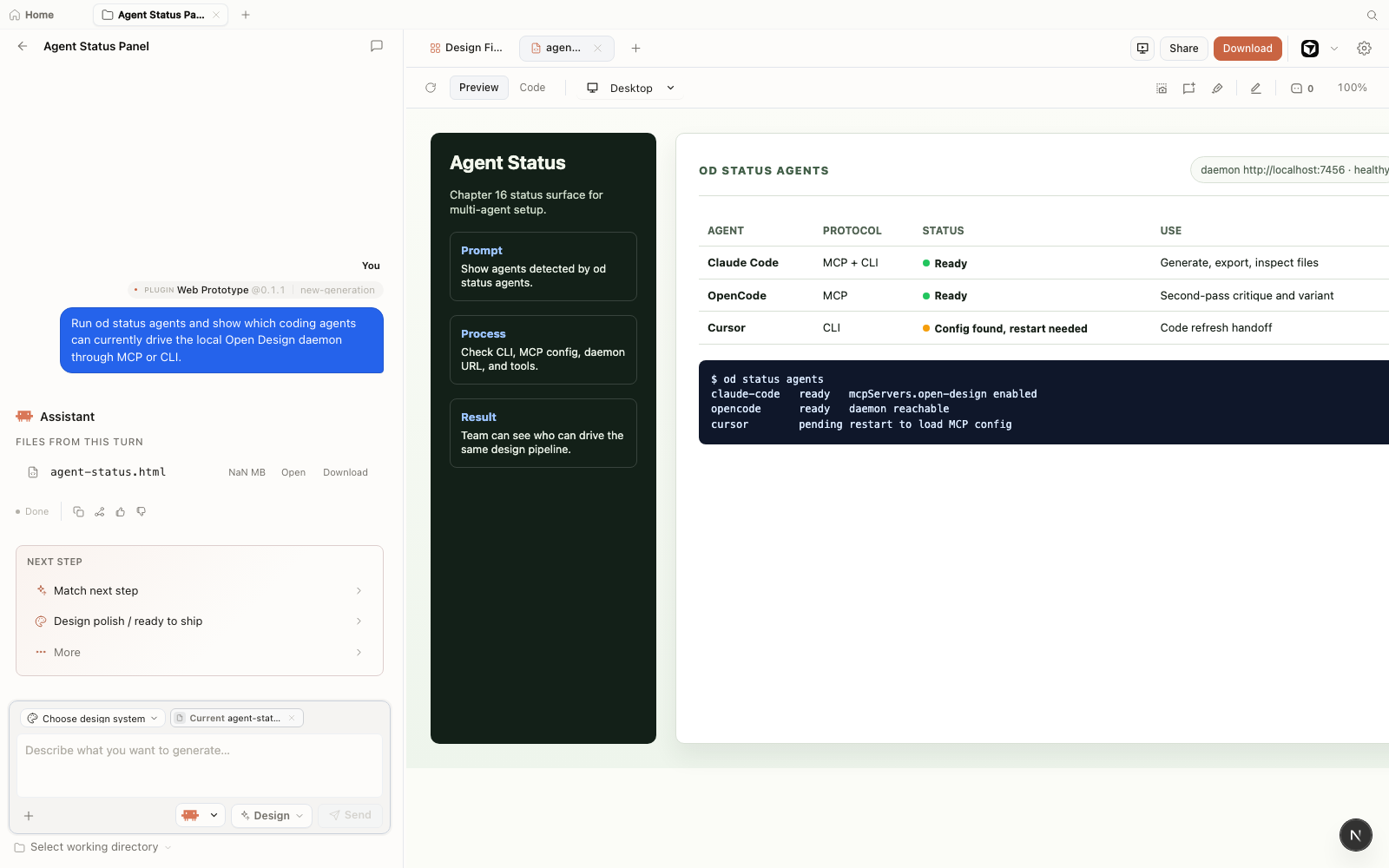Click the screenshot capture icon
The height and width of the screenshot is (868, 1389).
[x=1162, y=88]
